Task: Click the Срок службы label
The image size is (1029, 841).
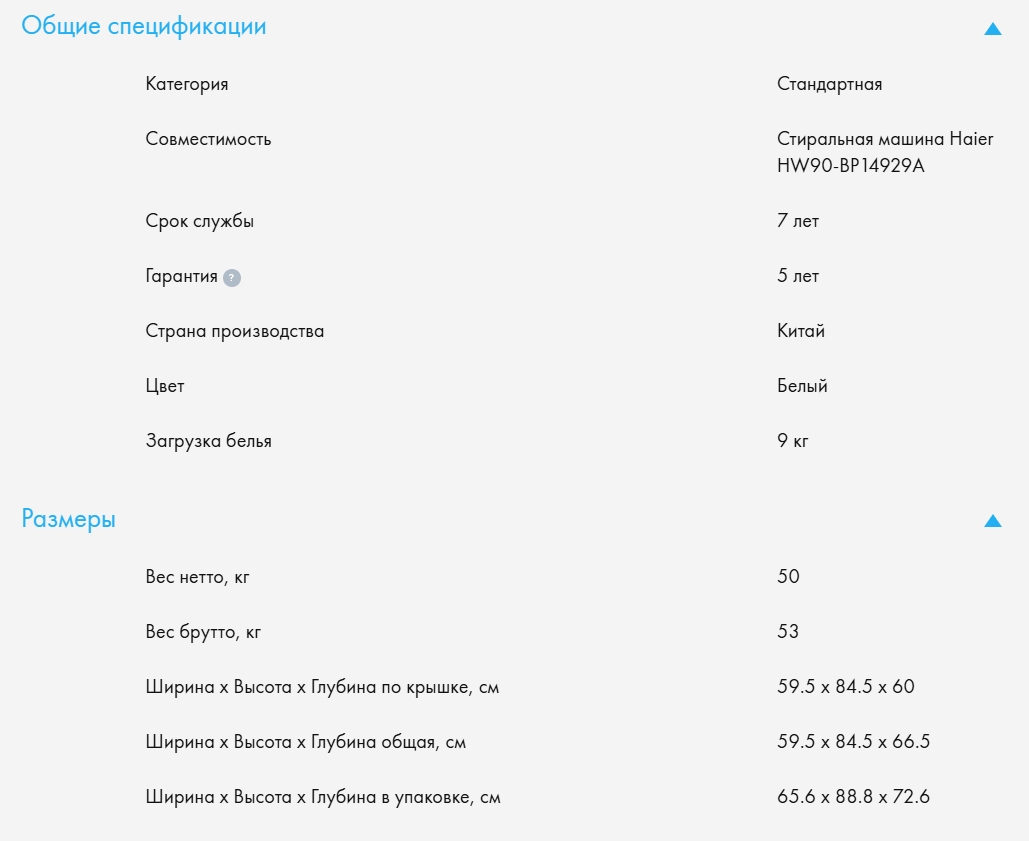Action: click(x=200, y=221)
